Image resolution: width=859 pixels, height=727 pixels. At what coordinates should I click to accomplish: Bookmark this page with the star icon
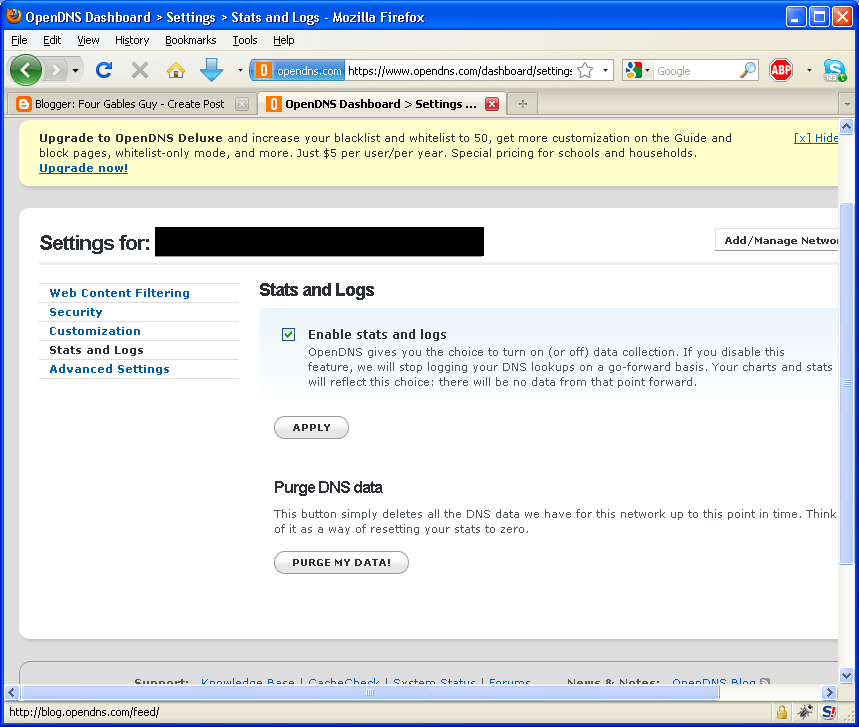tap(585, 71)
